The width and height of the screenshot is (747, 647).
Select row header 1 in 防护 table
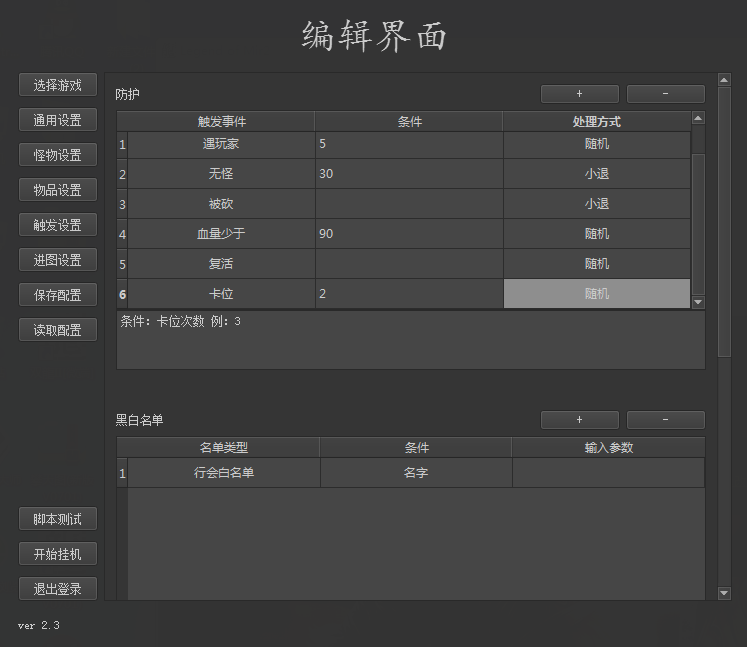click(122, 144)
